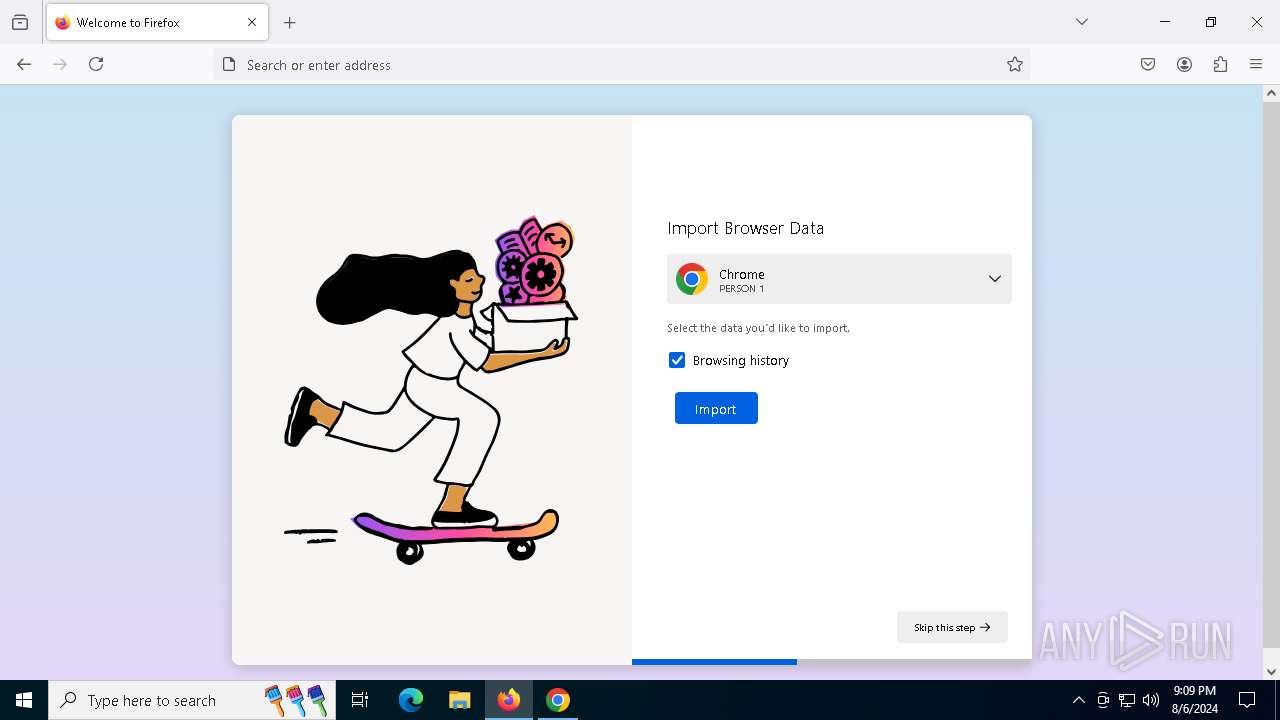Go back one page

point(24,64)
